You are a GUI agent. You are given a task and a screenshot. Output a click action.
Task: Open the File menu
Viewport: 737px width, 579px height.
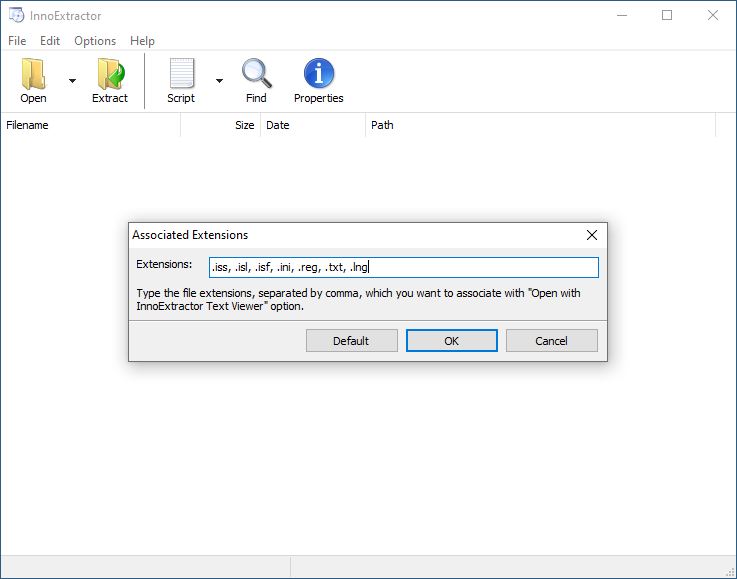pos(17,41)
